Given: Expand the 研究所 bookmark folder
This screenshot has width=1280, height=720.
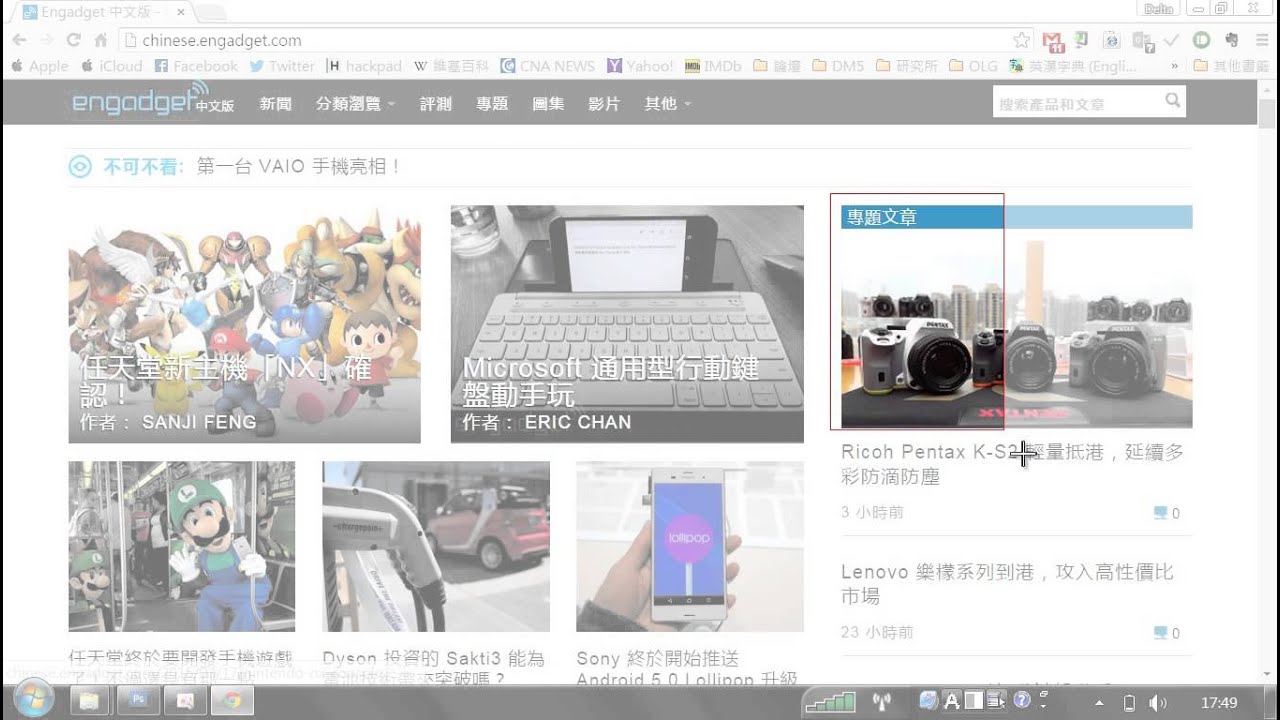Looking at the screenshot, I should pos(907,66).
